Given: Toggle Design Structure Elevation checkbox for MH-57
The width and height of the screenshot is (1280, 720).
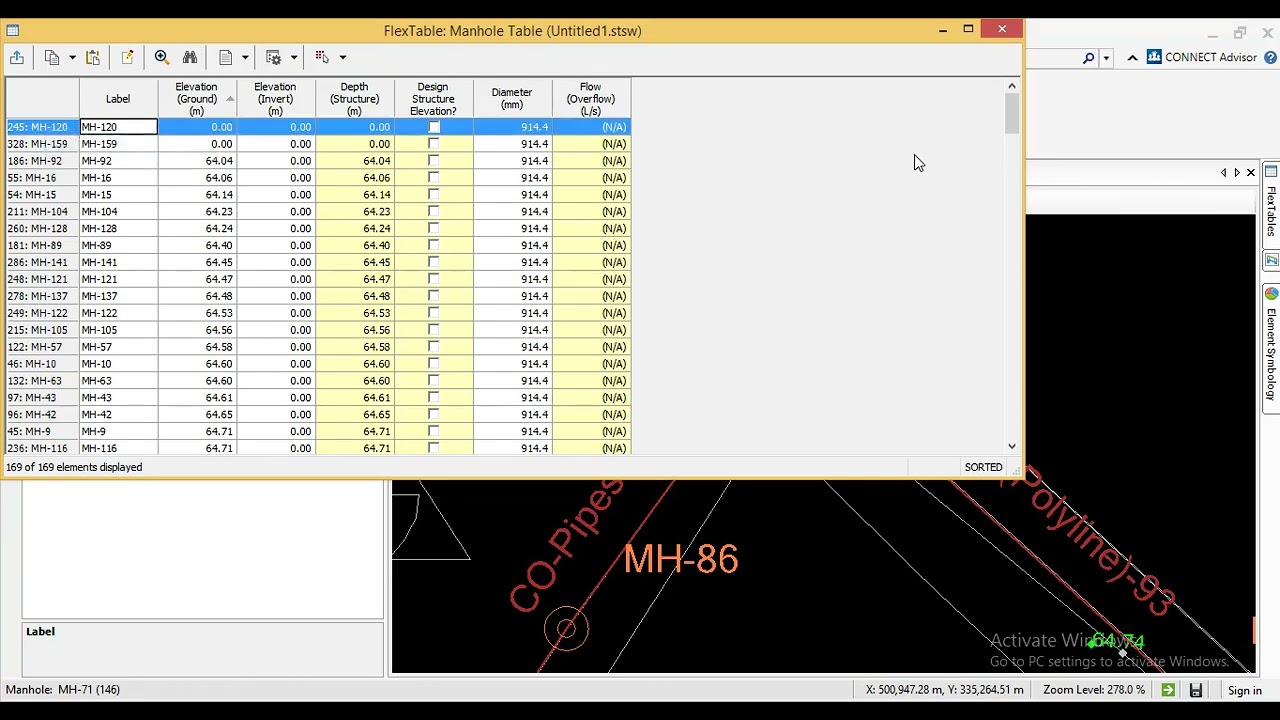Looking at the screenshot, I should tap(434, 347).
